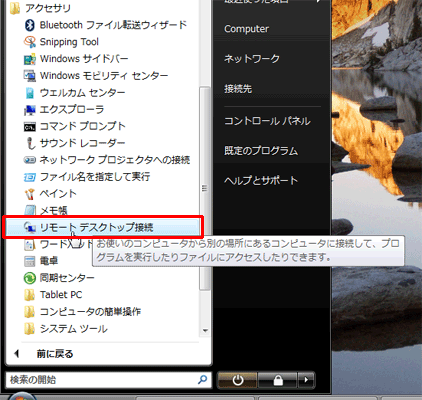This screenshot has width=422, height=400.
Task: Click the コンピュータの簡単操作 folder icon
Action: point(29,312)
